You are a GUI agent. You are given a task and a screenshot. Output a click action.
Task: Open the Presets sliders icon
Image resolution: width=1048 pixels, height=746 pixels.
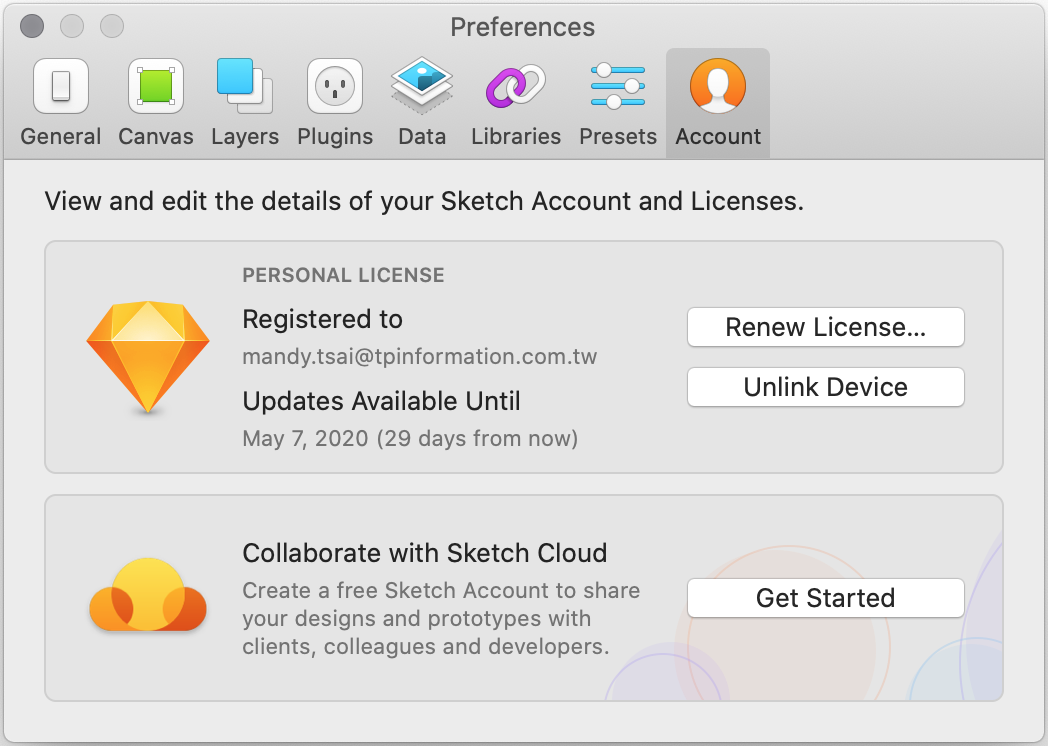(618, 86)
